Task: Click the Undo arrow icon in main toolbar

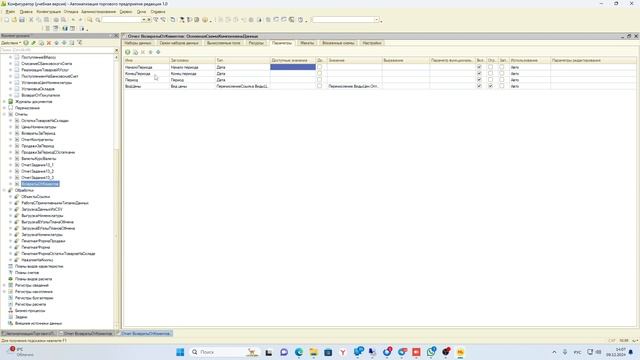Action: (x=73, y=20)
